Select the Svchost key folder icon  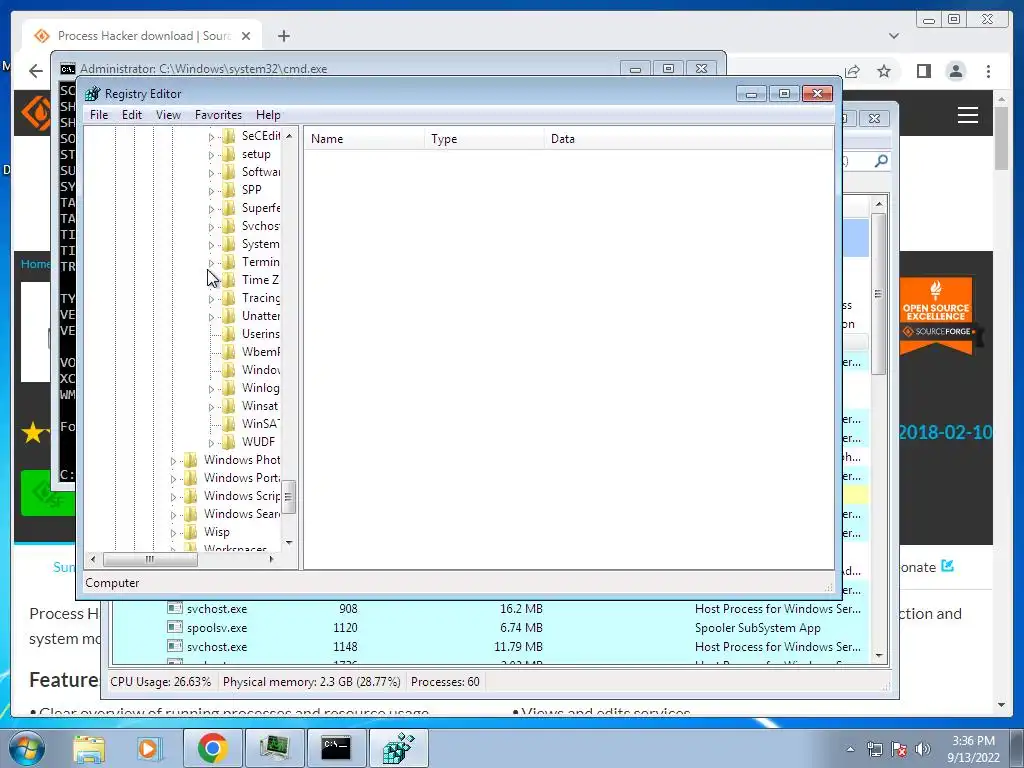click(x=229, y=226)
